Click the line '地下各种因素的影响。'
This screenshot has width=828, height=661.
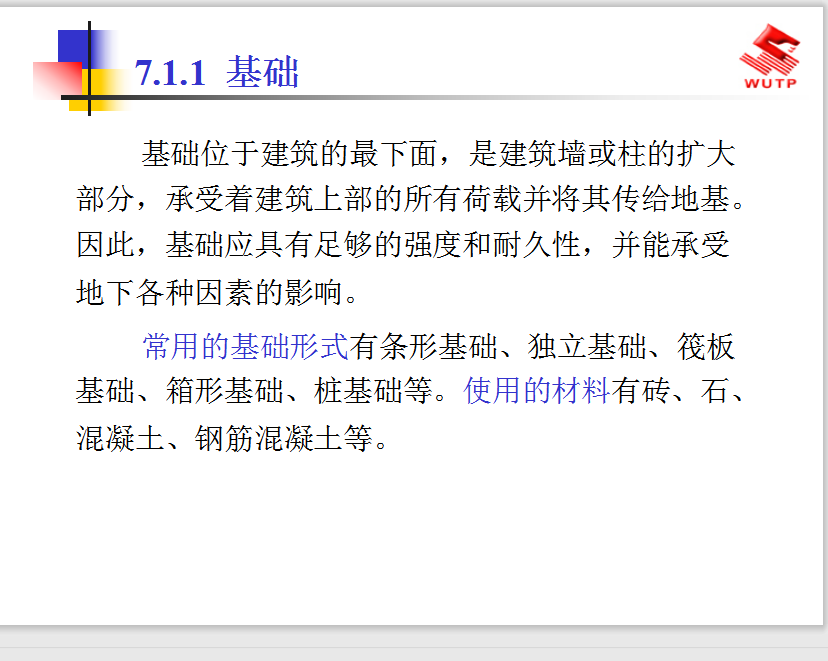[217, 292]
